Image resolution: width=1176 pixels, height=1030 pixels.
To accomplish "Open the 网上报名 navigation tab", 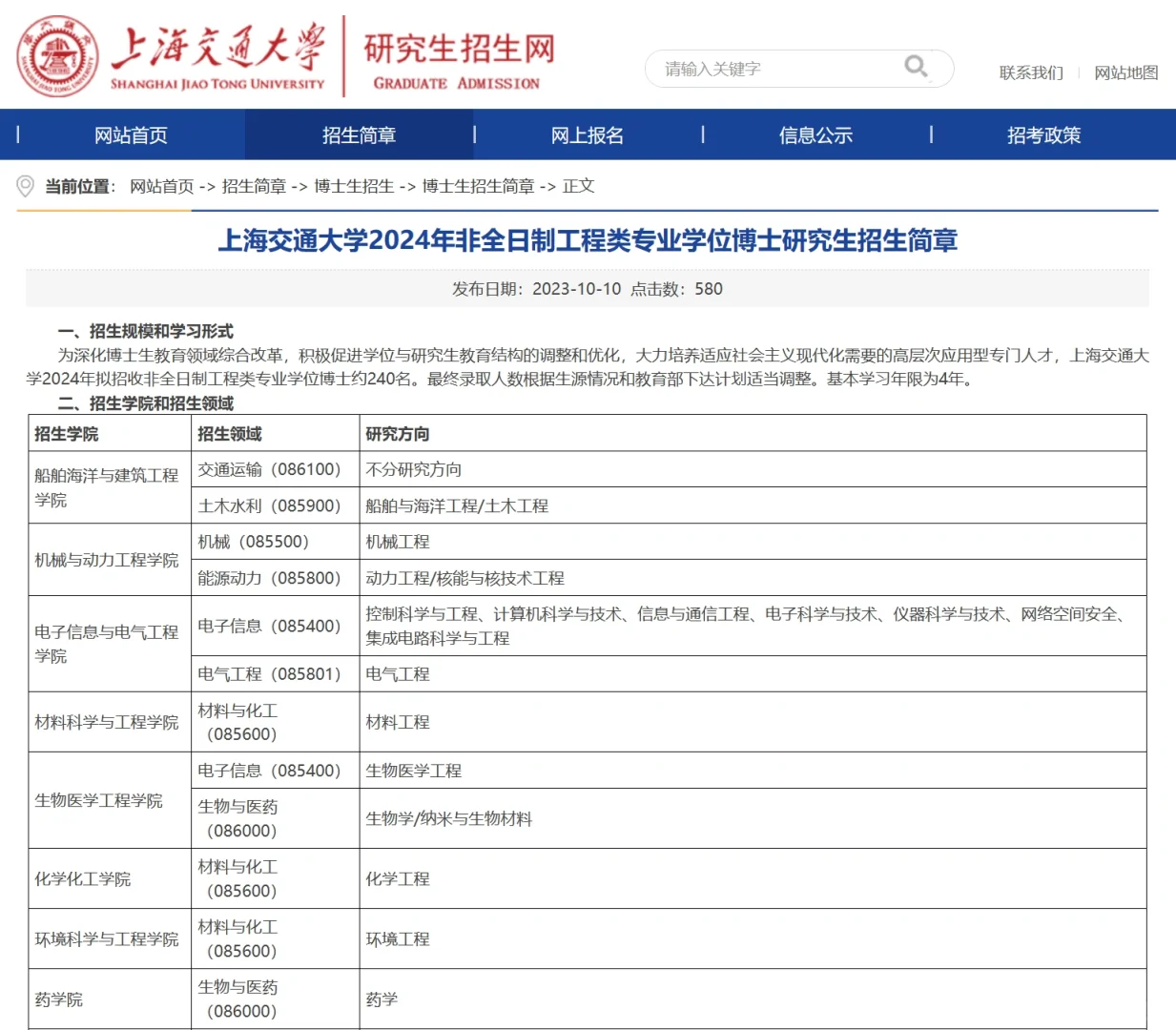I will pyautogui.click(x=588, y=135).
